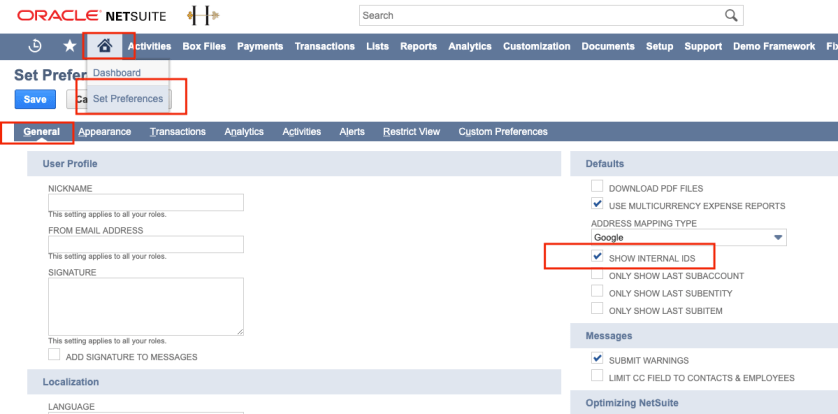The height and width of the screenshot is (414, 838).
Task: Switch to the Restrict View tab
Action: click(x=411, y=132)
